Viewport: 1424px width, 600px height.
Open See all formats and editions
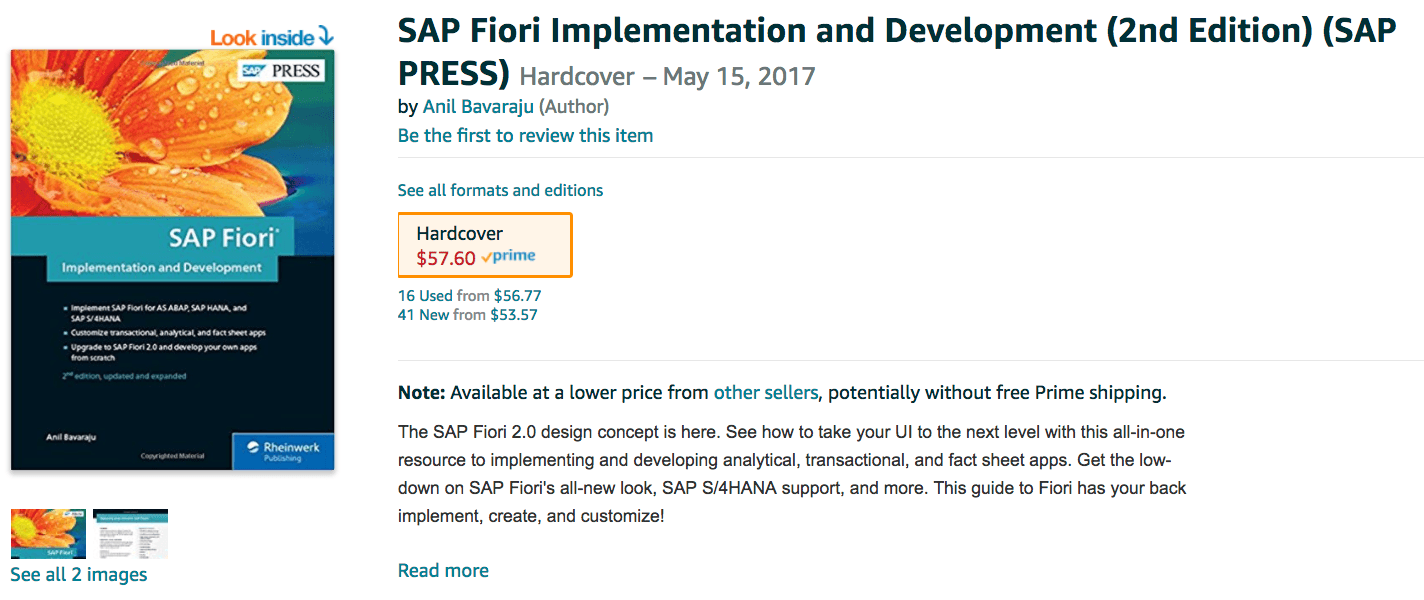pos(500,190)
